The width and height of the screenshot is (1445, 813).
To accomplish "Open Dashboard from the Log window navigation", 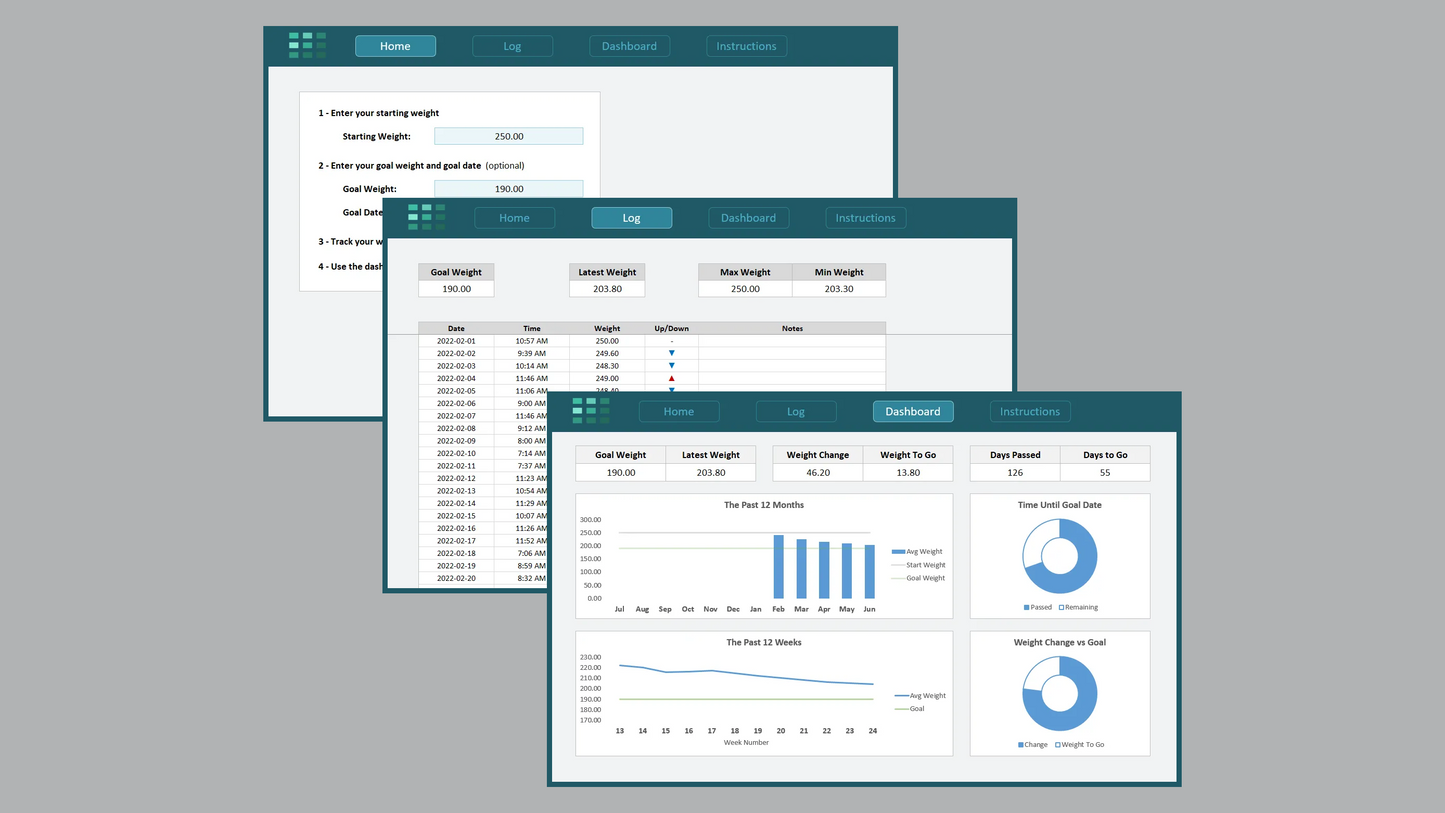I will tap(748, 218).
